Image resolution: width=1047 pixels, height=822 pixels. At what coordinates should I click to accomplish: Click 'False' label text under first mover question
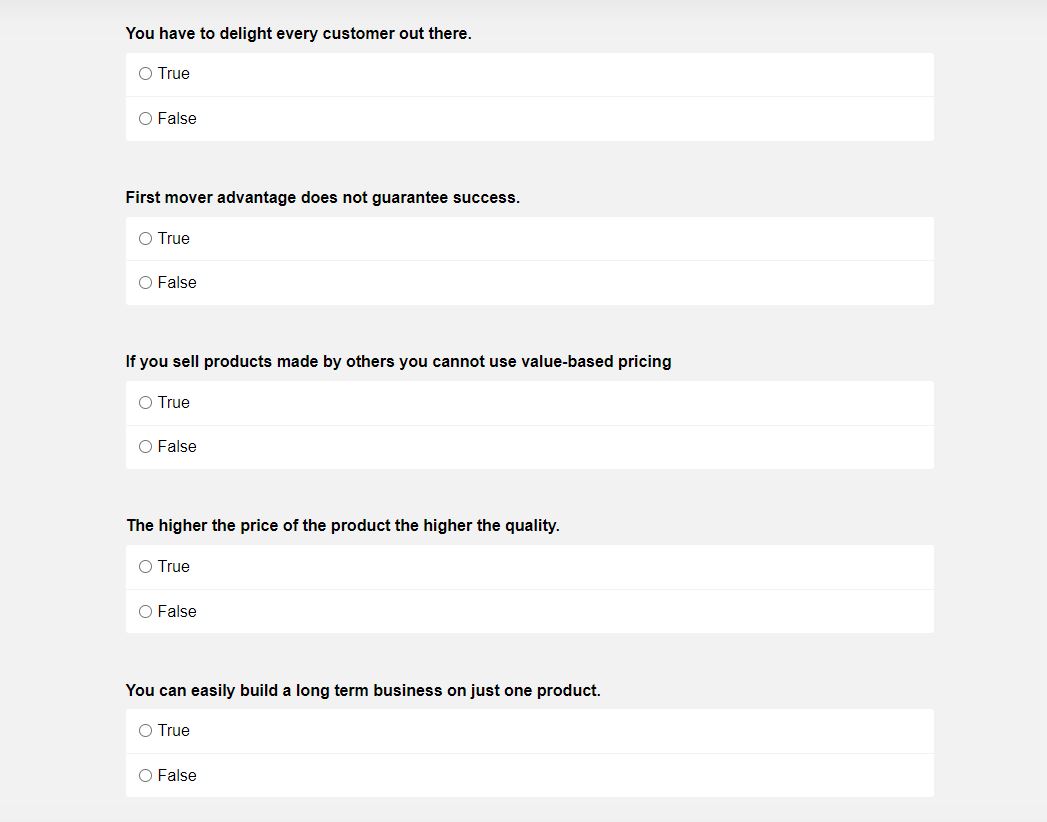(177, 283)
